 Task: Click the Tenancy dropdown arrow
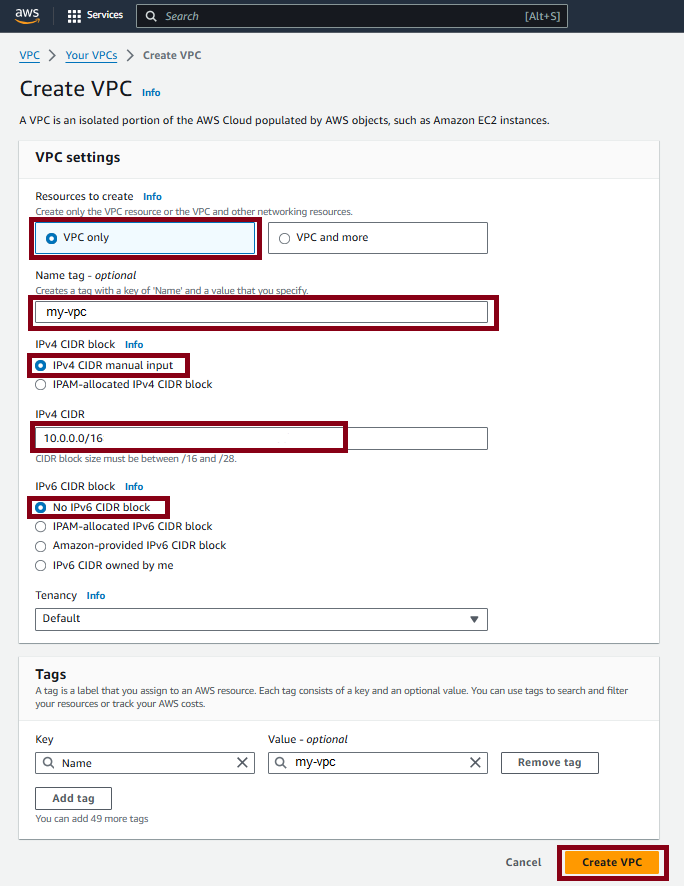(474, 619)
